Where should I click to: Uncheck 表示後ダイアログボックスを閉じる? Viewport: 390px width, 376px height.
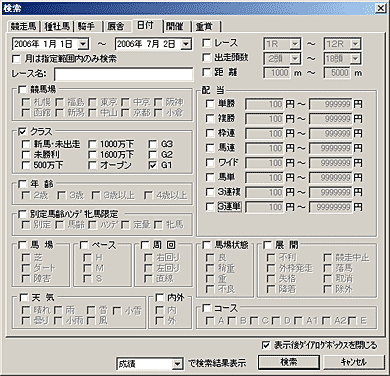pyautogui.click(x=266, y=345)
